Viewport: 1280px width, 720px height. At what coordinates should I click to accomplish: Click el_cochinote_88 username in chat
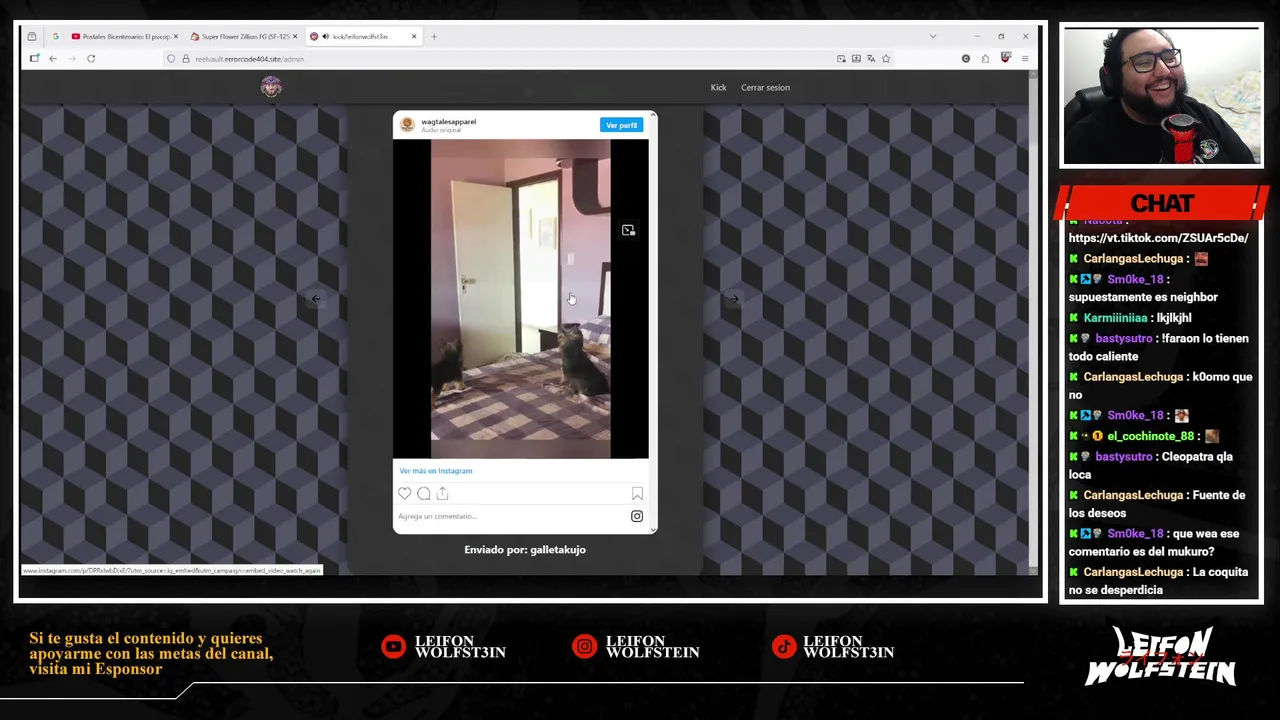tap(1150, 436)
